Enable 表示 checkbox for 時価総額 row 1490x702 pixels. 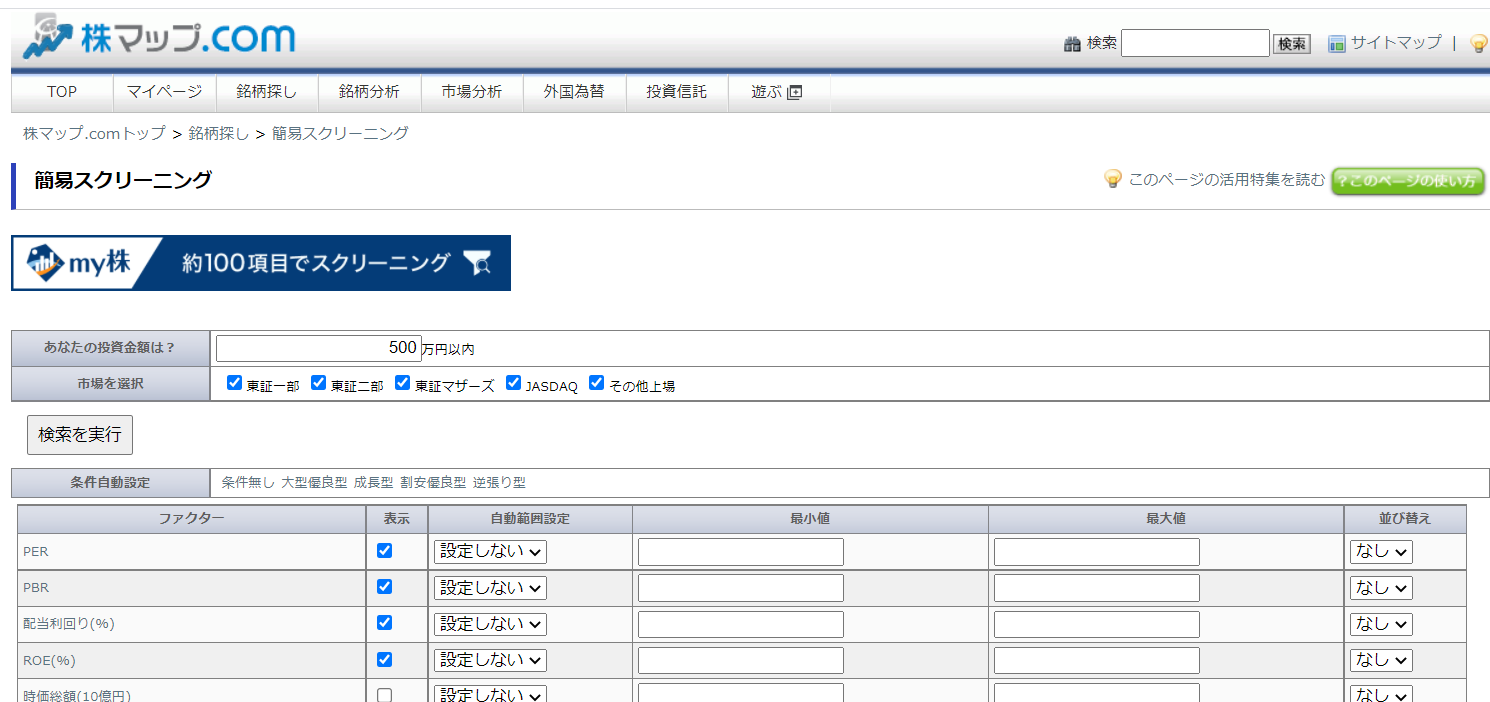pyautogui.click(x=384, y=694)
